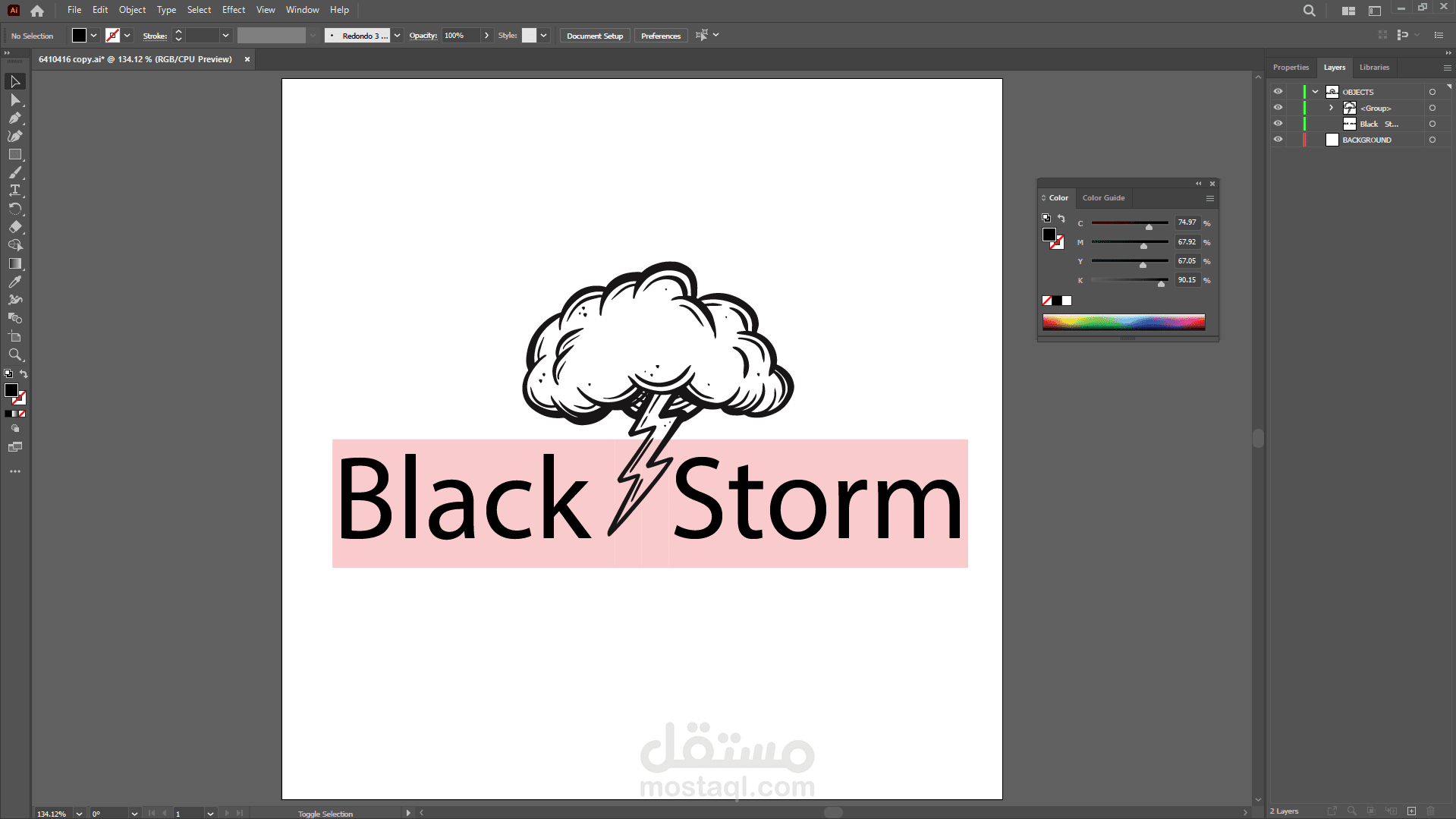Image resolution: width=1456 pixels, height=819 pixels.
Task: Open Edit Toolbar three dots
Action: [x=15, y=471]
